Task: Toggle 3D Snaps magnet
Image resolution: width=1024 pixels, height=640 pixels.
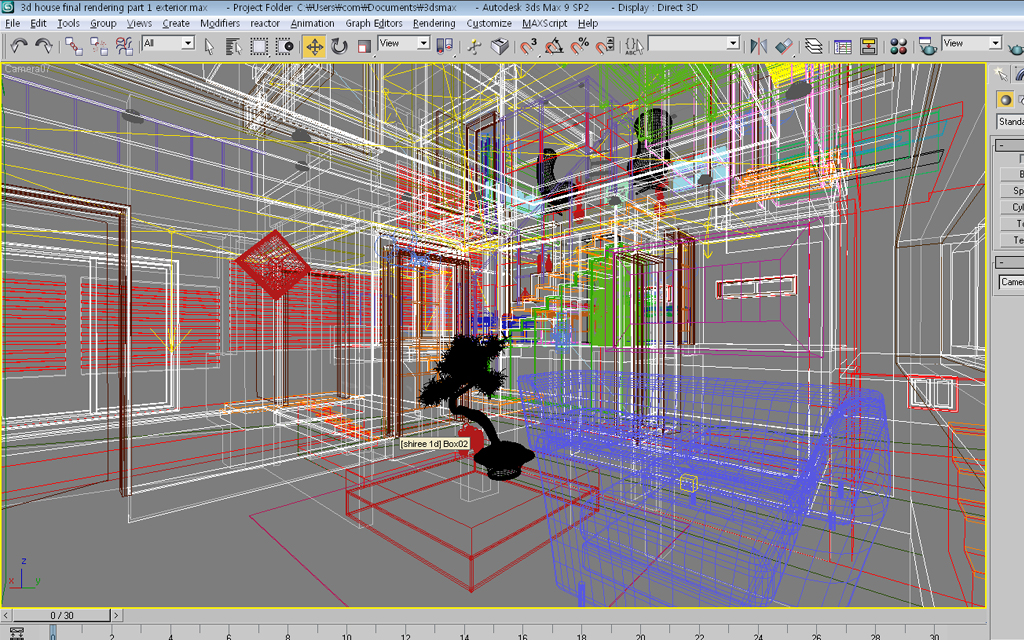Action: click(528, 45)
